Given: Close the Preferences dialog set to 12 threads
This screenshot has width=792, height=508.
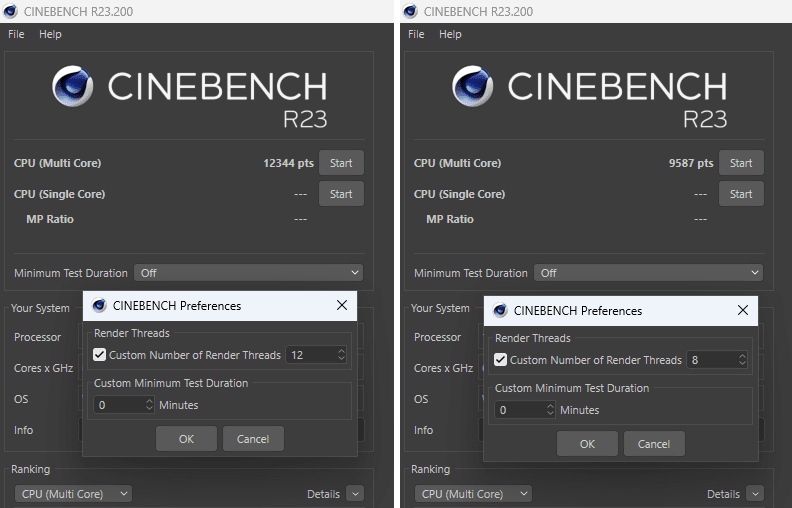Looking at the screenshot, I should 342,306.
